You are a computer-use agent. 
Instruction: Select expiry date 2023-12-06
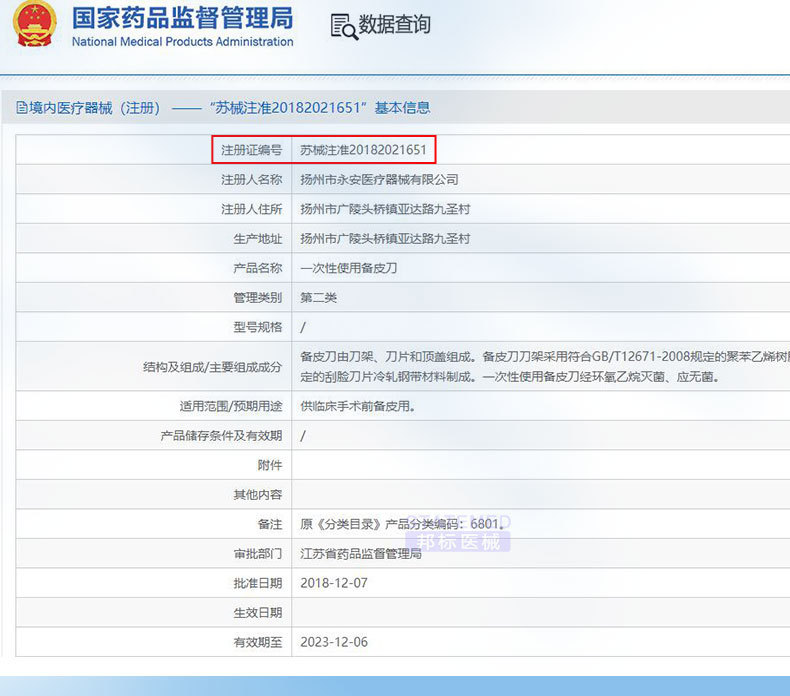[x=334, y=643]
